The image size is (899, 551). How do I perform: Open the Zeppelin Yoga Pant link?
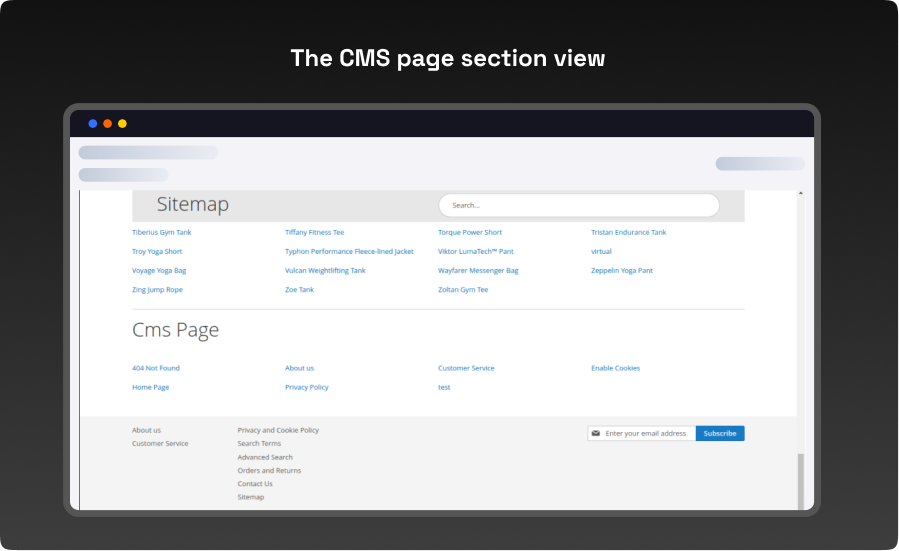(x=621, y=270)
